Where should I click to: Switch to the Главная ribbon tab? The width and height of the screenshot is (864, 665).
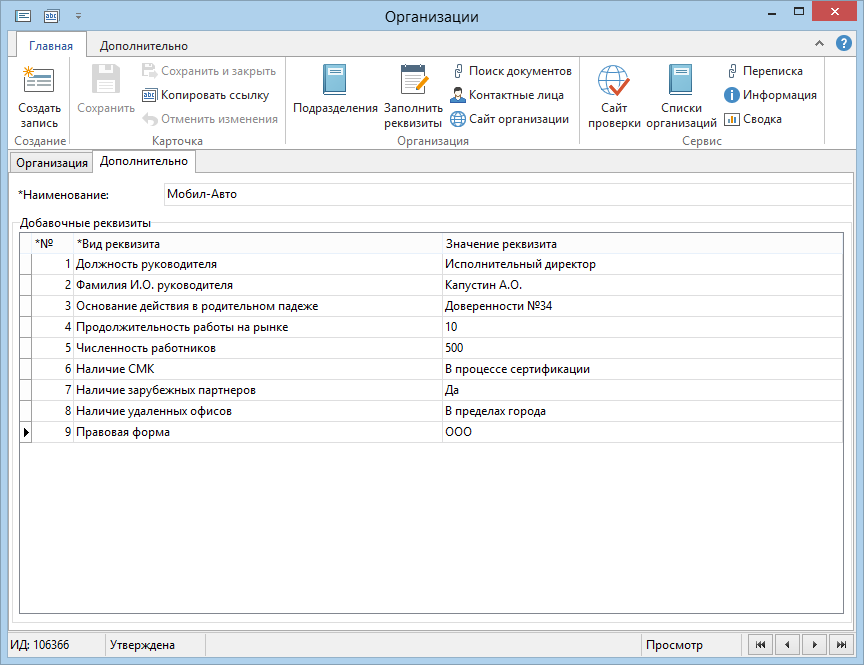tap(51, 46)
